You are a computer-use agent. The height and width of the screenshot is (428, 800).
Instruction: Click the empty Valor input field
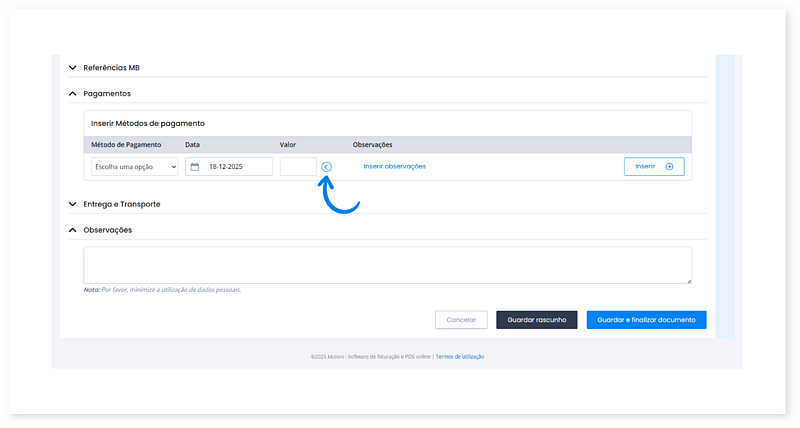(x=298, y=167)
